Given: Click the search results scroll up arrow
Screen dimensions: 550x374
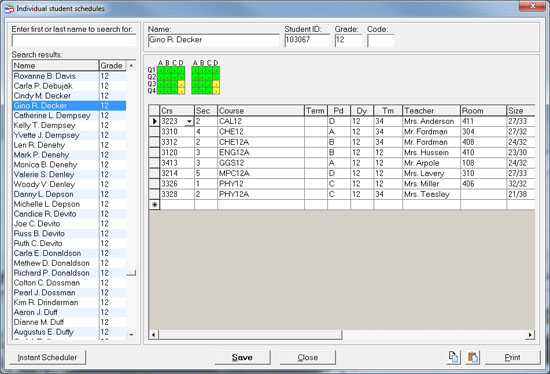Looking at the screenshot, I should point(131,66).
